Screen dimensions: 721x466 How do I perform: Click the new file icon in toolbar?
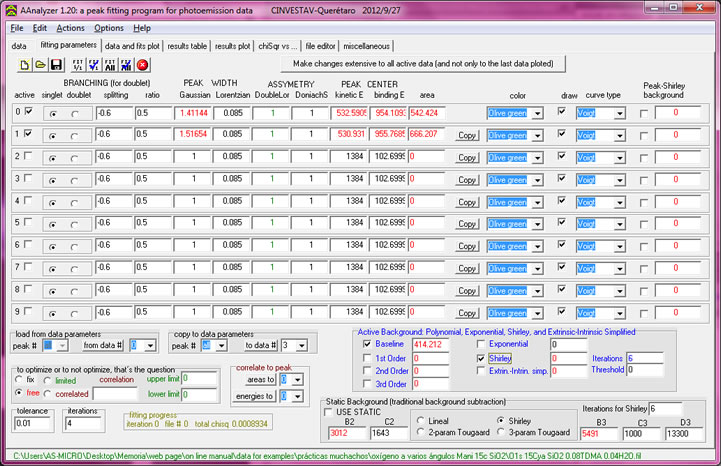pyautogui.click(x=27, y=64)
